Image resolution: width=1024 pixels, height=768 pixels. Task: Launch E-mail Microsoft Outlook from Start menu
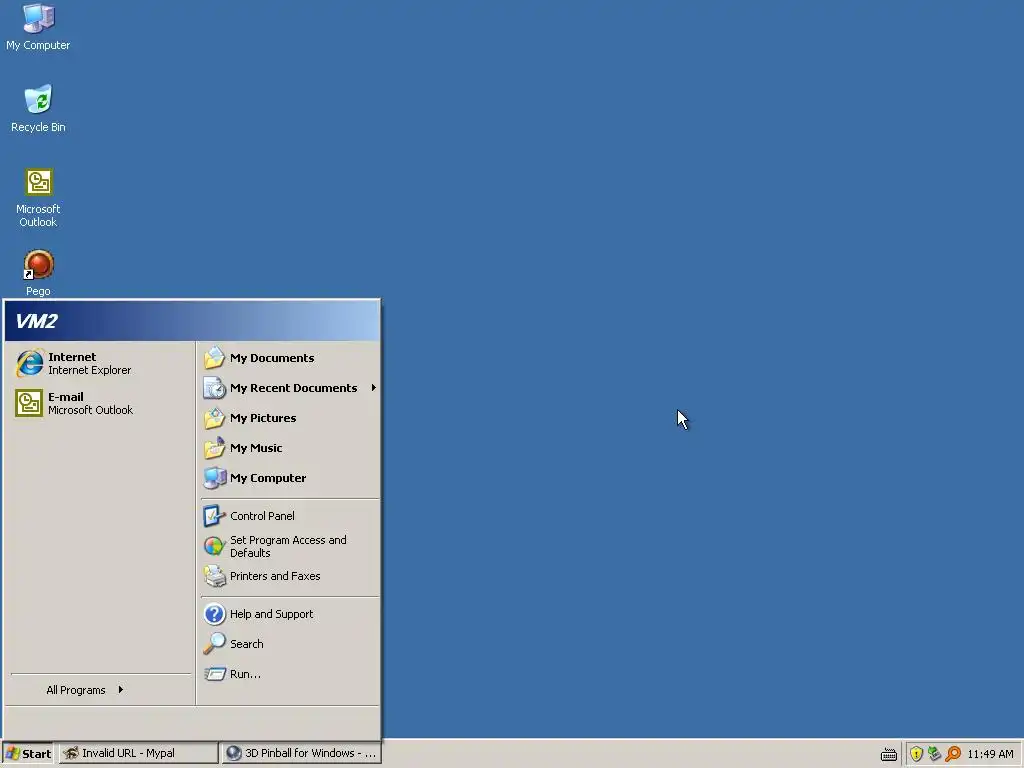tap(101, 404)
